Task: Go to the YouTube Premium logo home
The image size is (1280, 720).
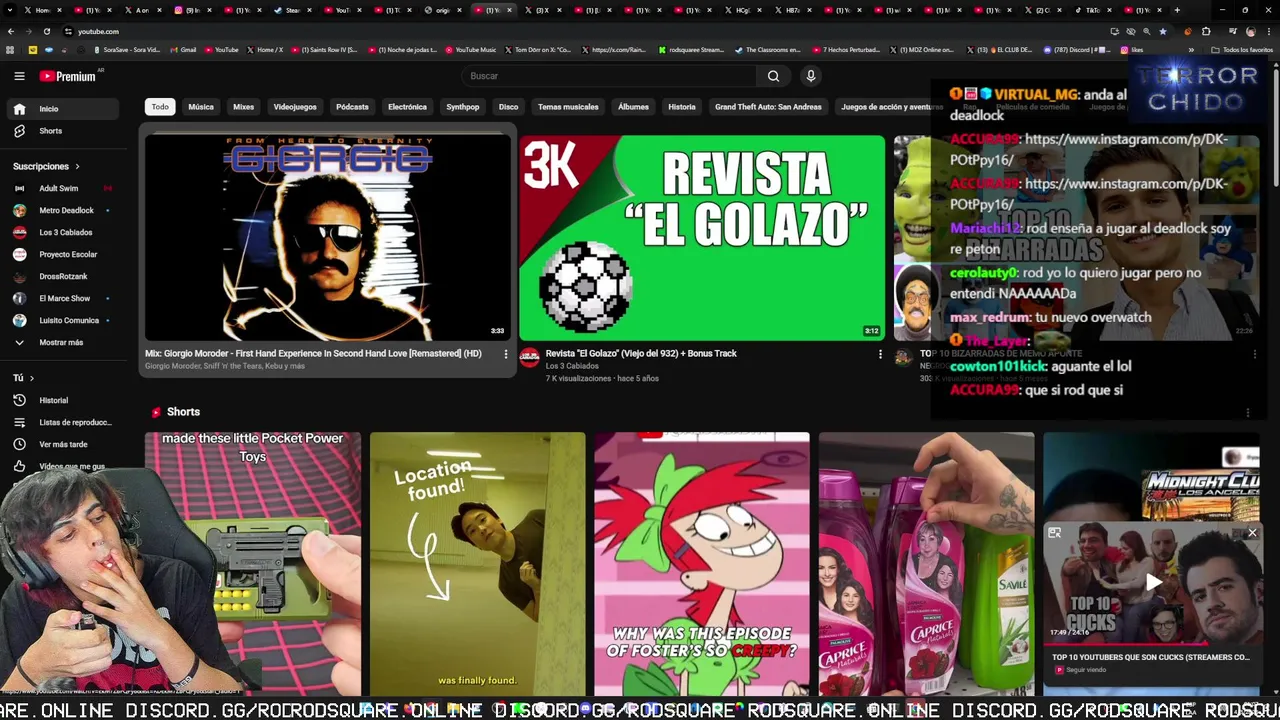Action: point(68,76)
